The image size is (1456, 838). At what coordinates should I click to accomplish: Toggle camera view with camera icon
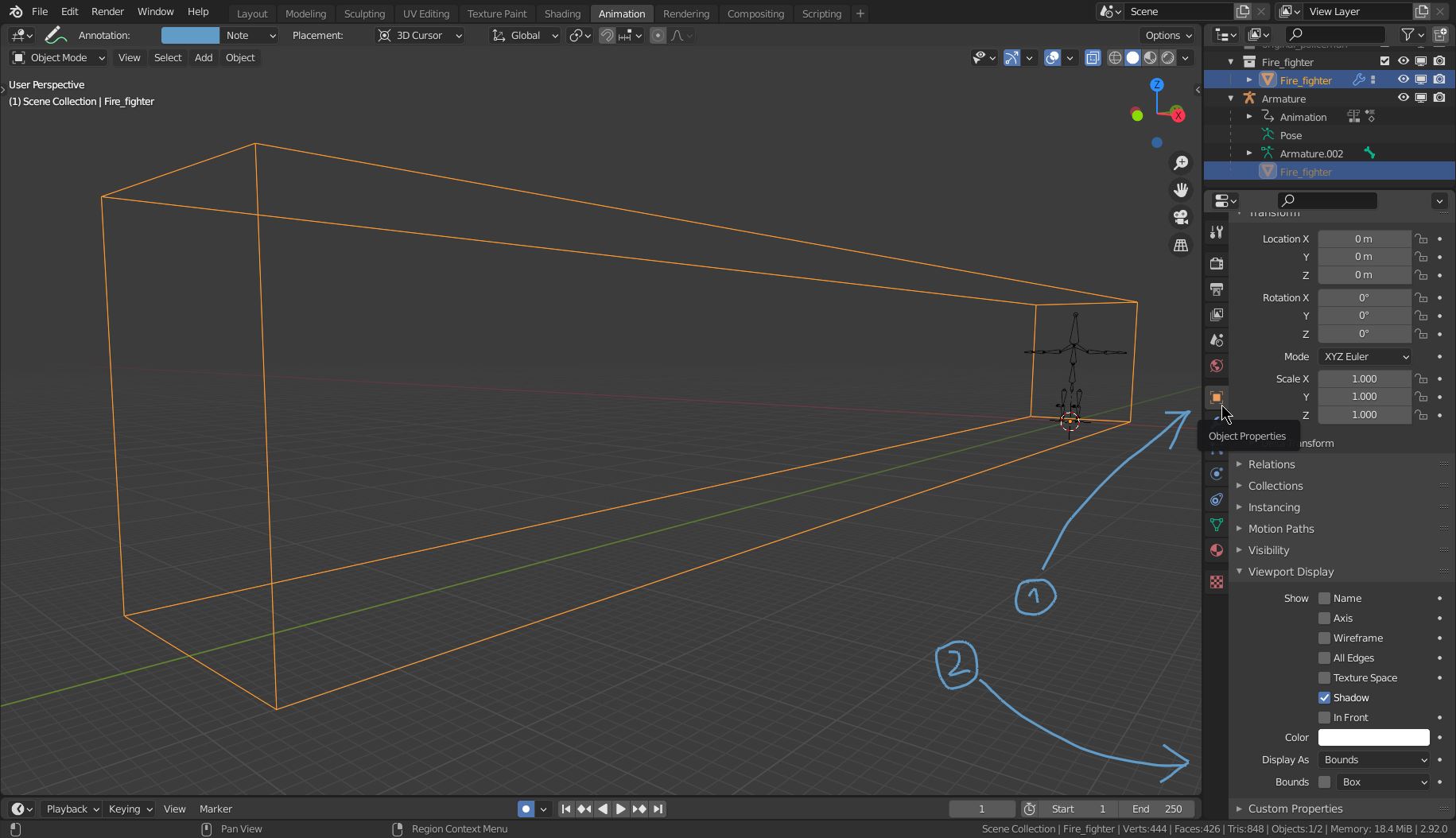(x=1181, y=217)
